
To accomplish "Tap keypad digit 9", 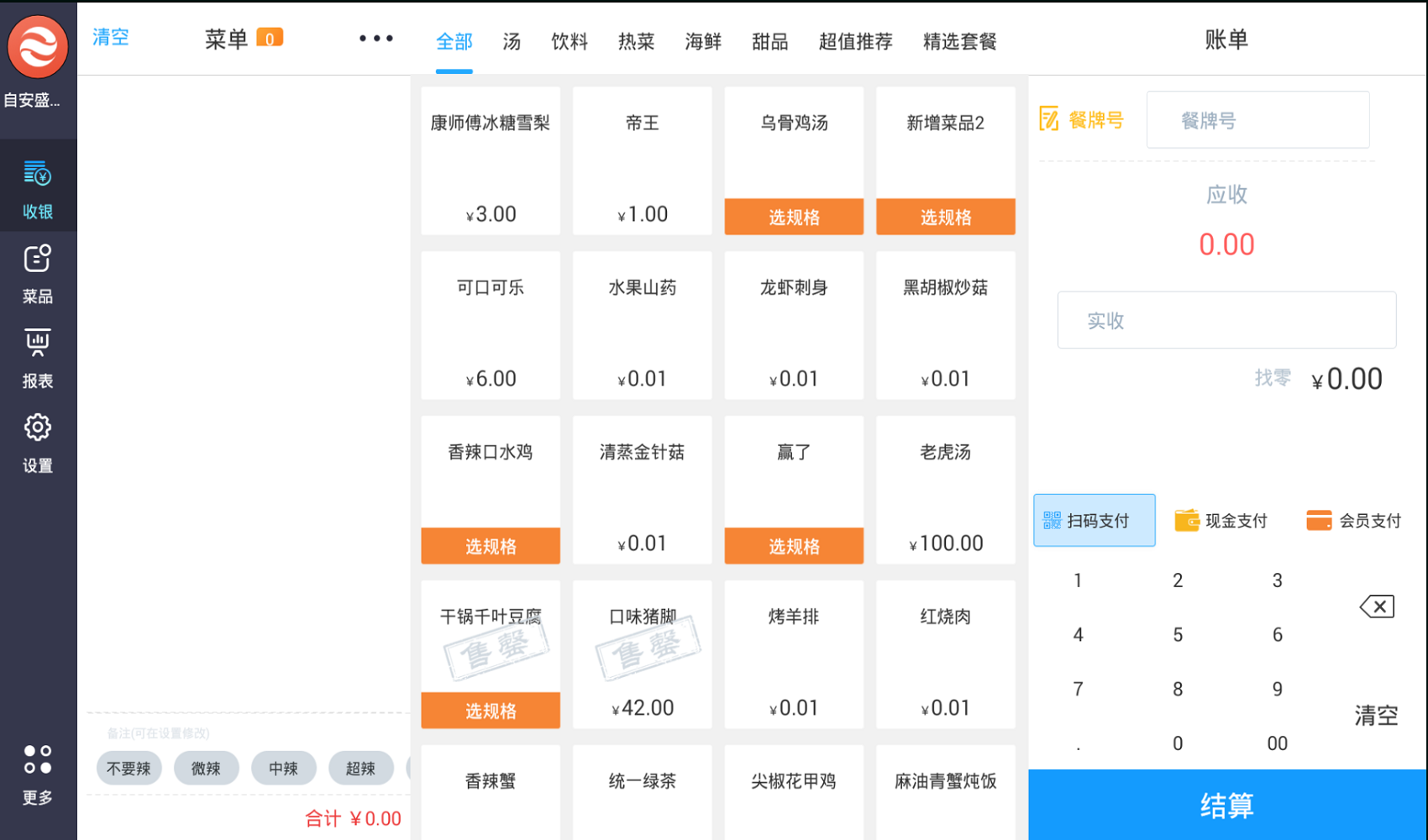I will click(x=1277, y=690).
